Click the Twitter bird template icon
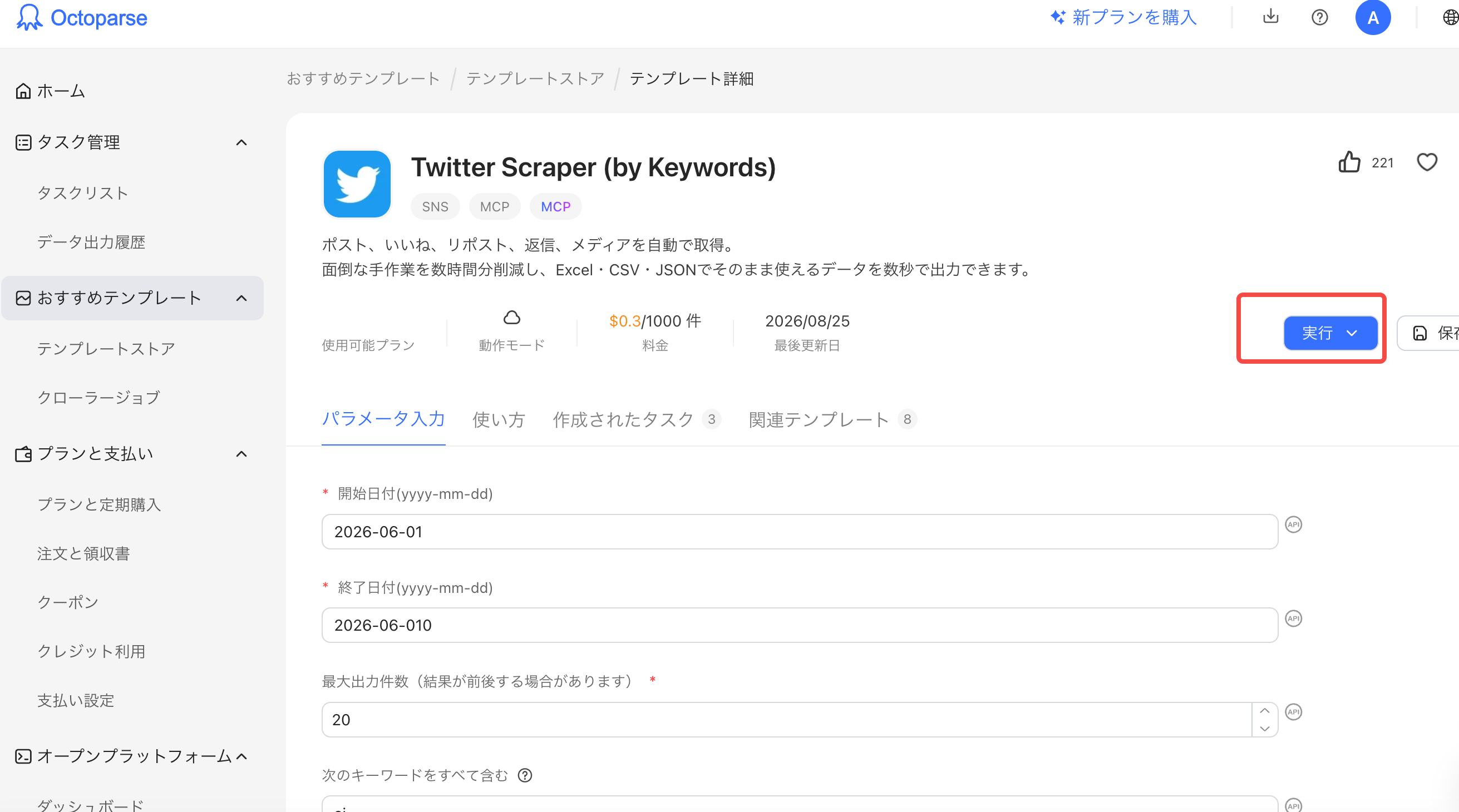1459x812 pixels. coord(357,184)
